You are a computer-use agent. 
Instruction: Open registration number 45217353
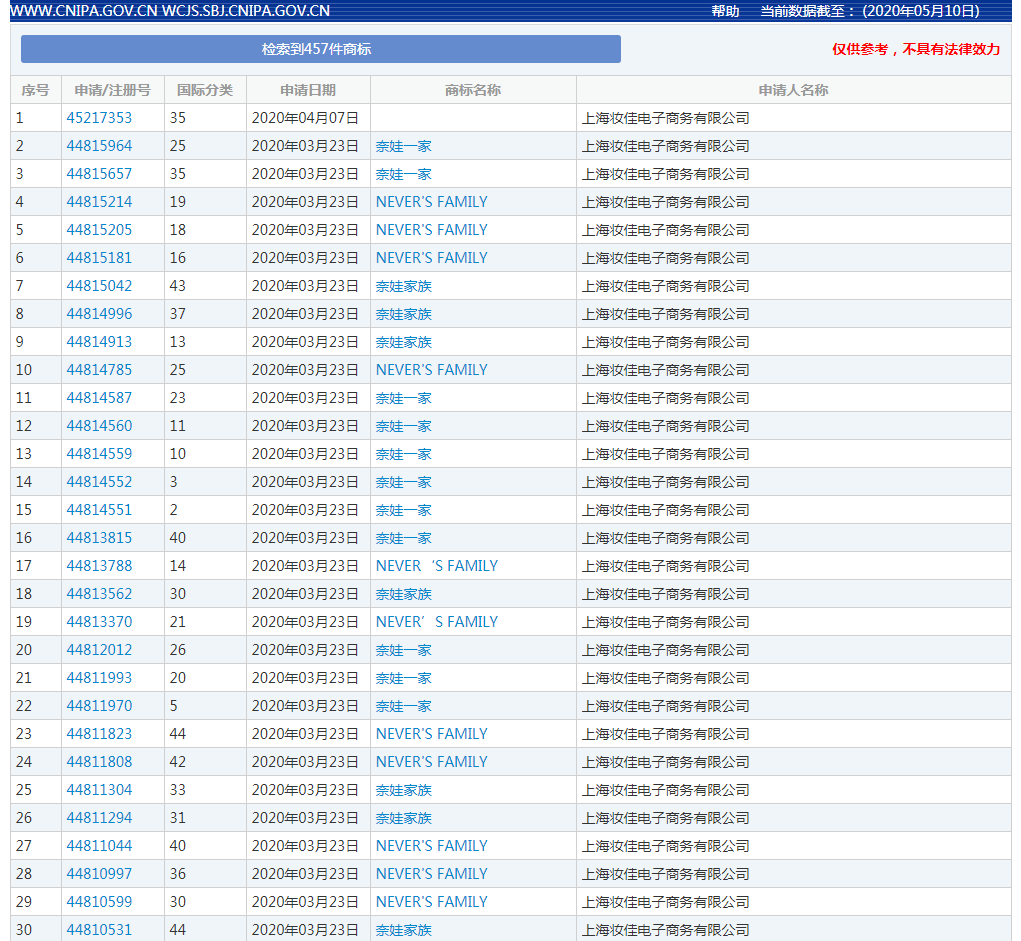[99, 118]
